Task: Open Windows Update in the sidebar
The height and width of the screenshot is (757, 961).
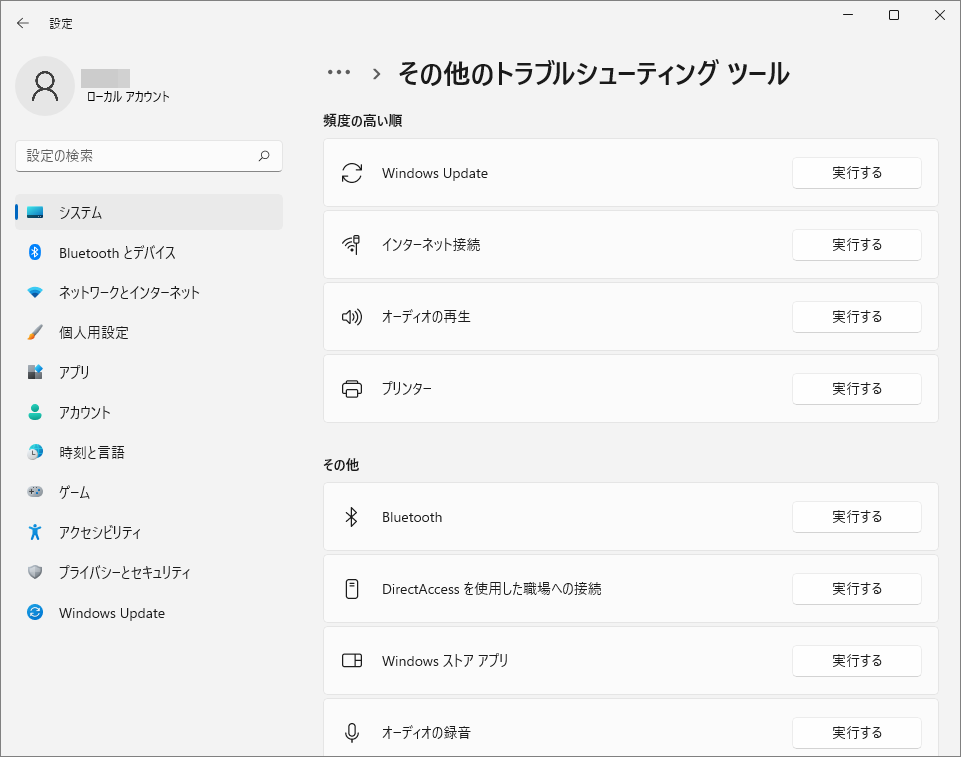Action: (111, 613)
